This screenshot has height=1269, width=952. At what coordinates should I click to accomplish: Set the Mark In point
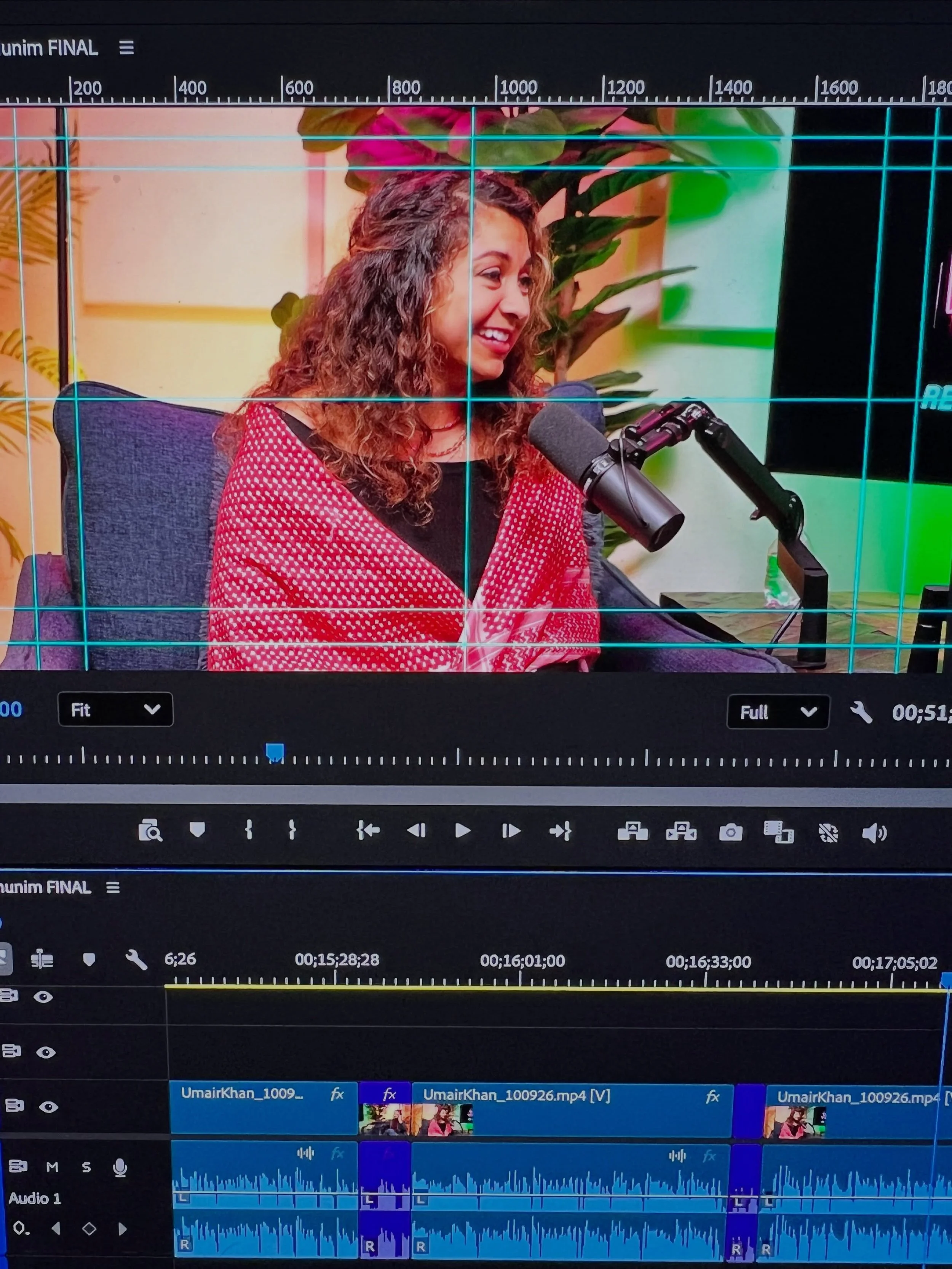249,830
